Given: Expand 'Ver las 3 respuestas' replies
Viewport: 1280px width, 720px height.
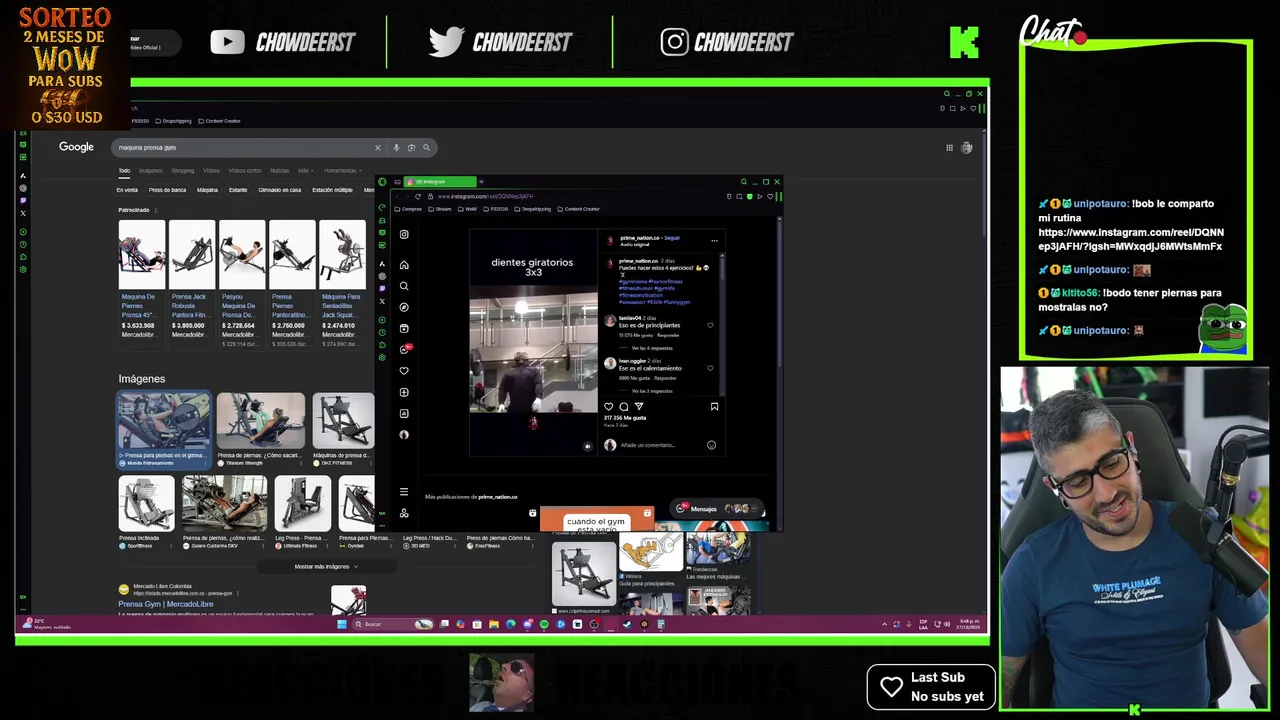Looking at the screenshot, I should point(652,391).
